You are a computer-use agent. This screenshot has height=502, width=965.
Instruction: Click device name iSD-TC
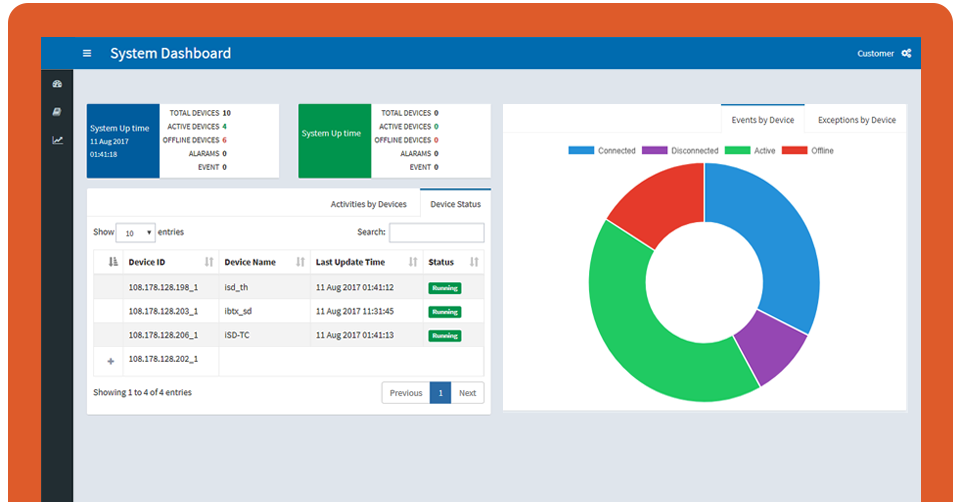click(x=237, y=335)
